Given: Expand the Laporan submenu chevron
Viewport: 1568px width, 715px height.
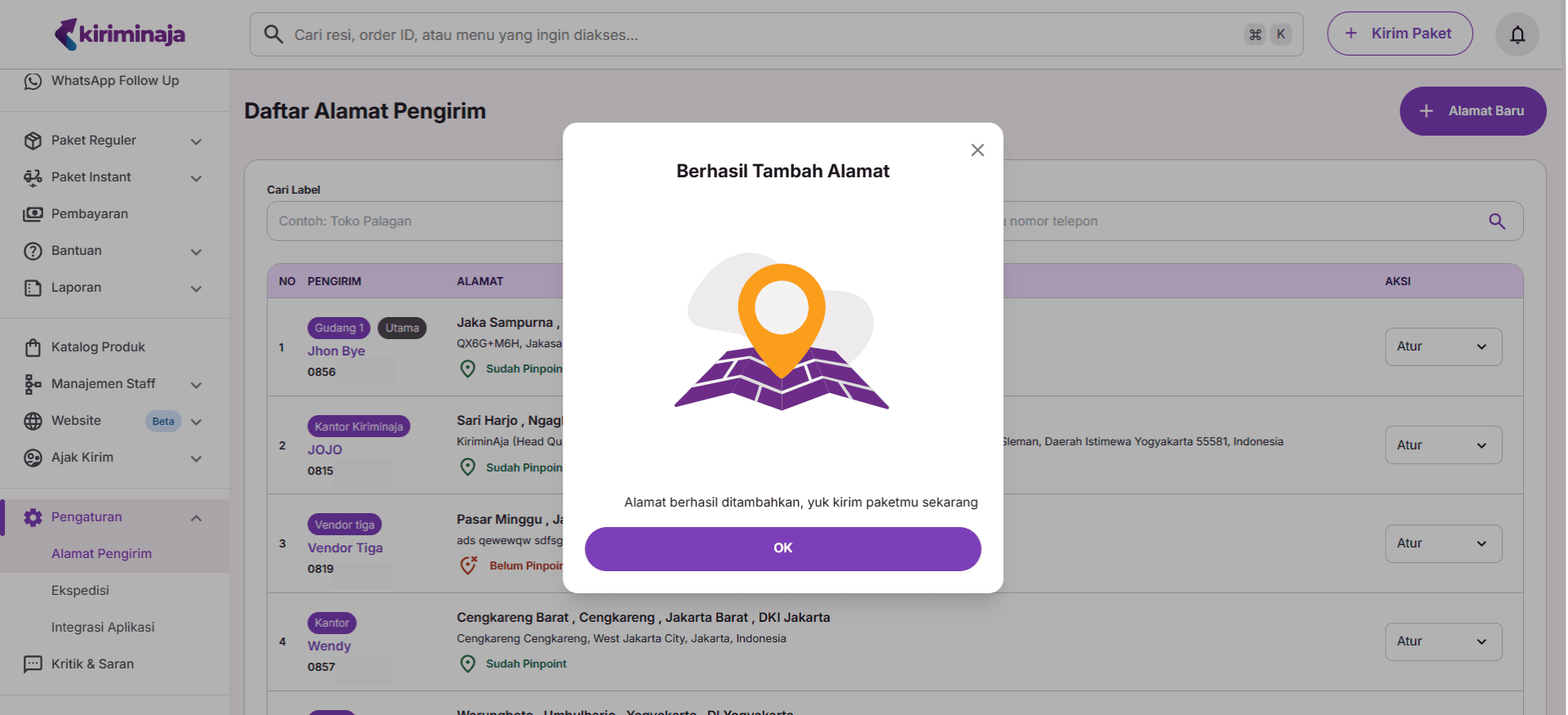Looking at the screenshot, I should (x=196, y=288).
